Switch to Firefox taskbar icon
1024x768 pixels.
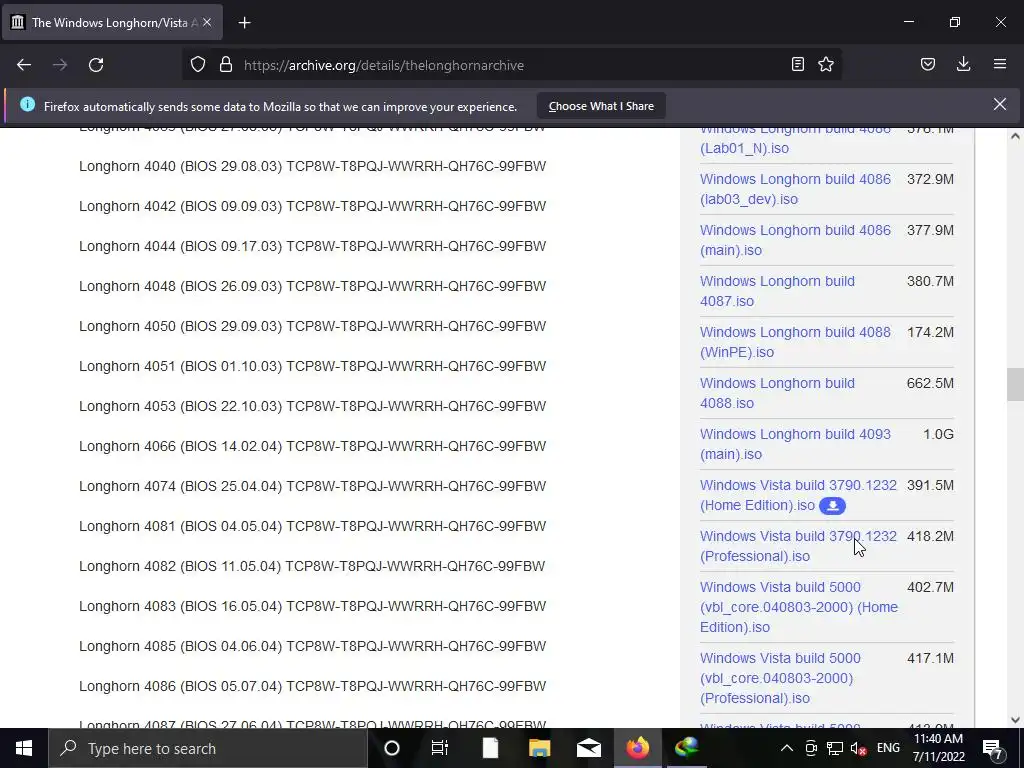(x=637, y=748)
